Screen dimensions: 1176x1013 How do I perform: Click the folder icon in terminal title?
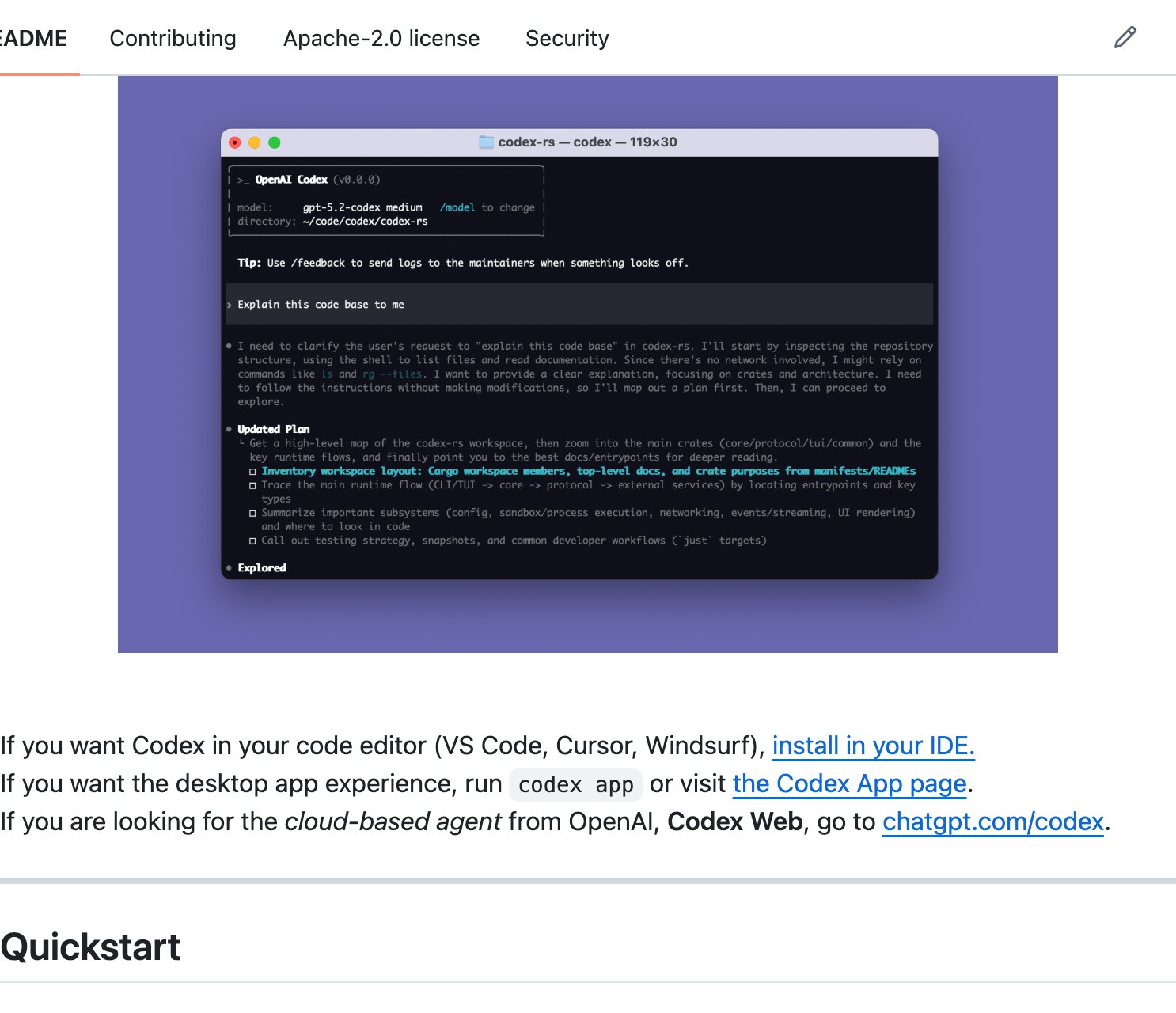(486, 142)
